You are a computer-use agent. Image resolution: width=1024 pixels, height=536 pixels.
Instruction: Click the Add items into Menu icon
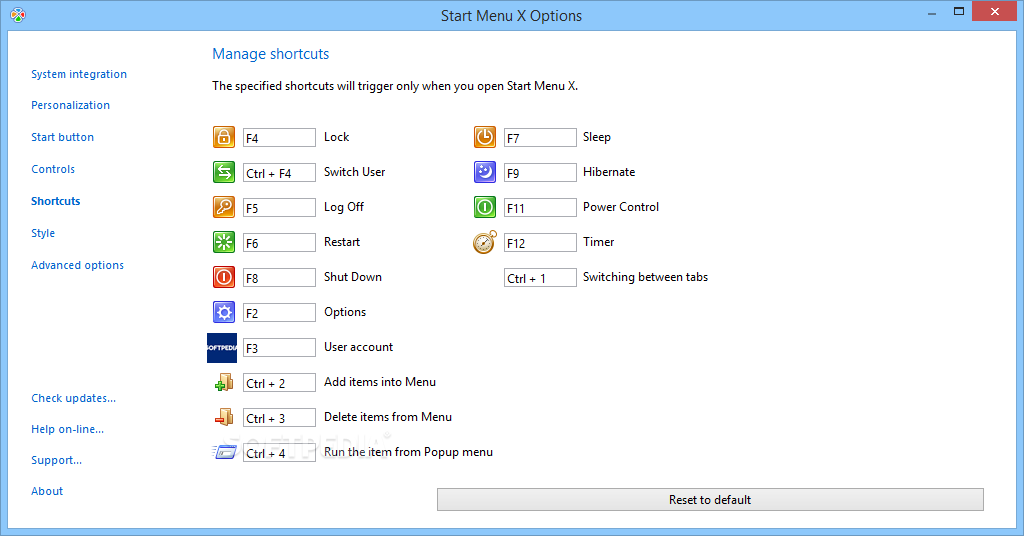[x=224, y=383]
